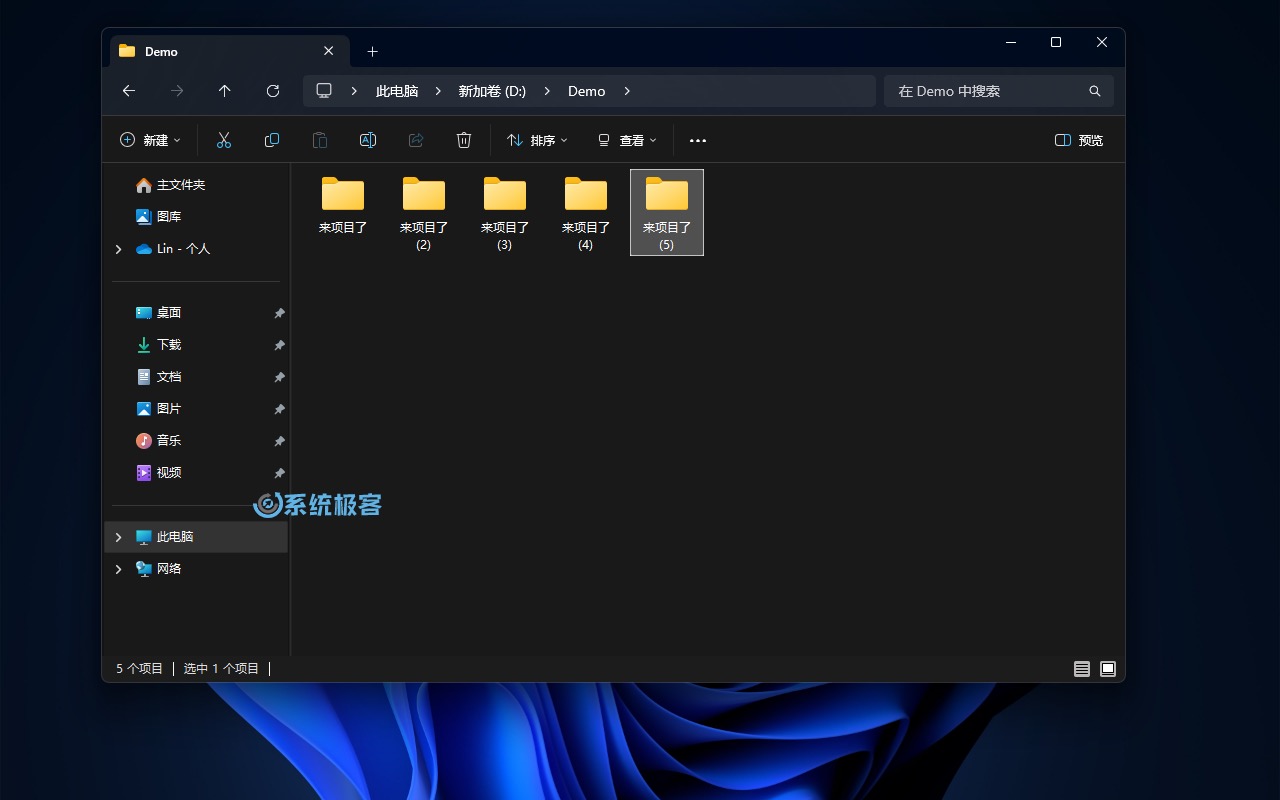Click 选中 1 个项目 status text
1280x800 pixels.
pos(221,669)
